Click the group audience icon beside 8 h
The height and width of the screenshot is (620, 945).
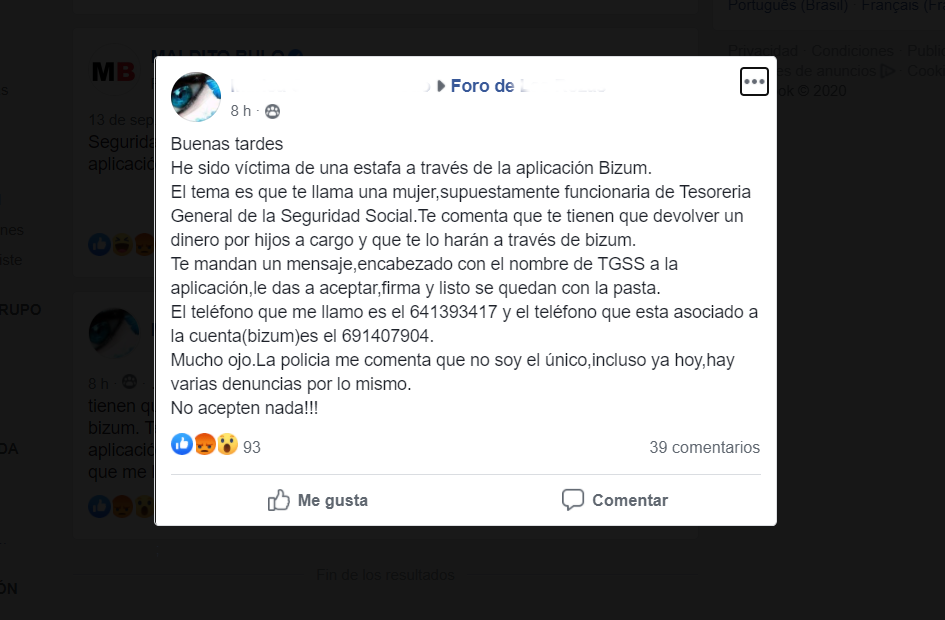(272, 111)
